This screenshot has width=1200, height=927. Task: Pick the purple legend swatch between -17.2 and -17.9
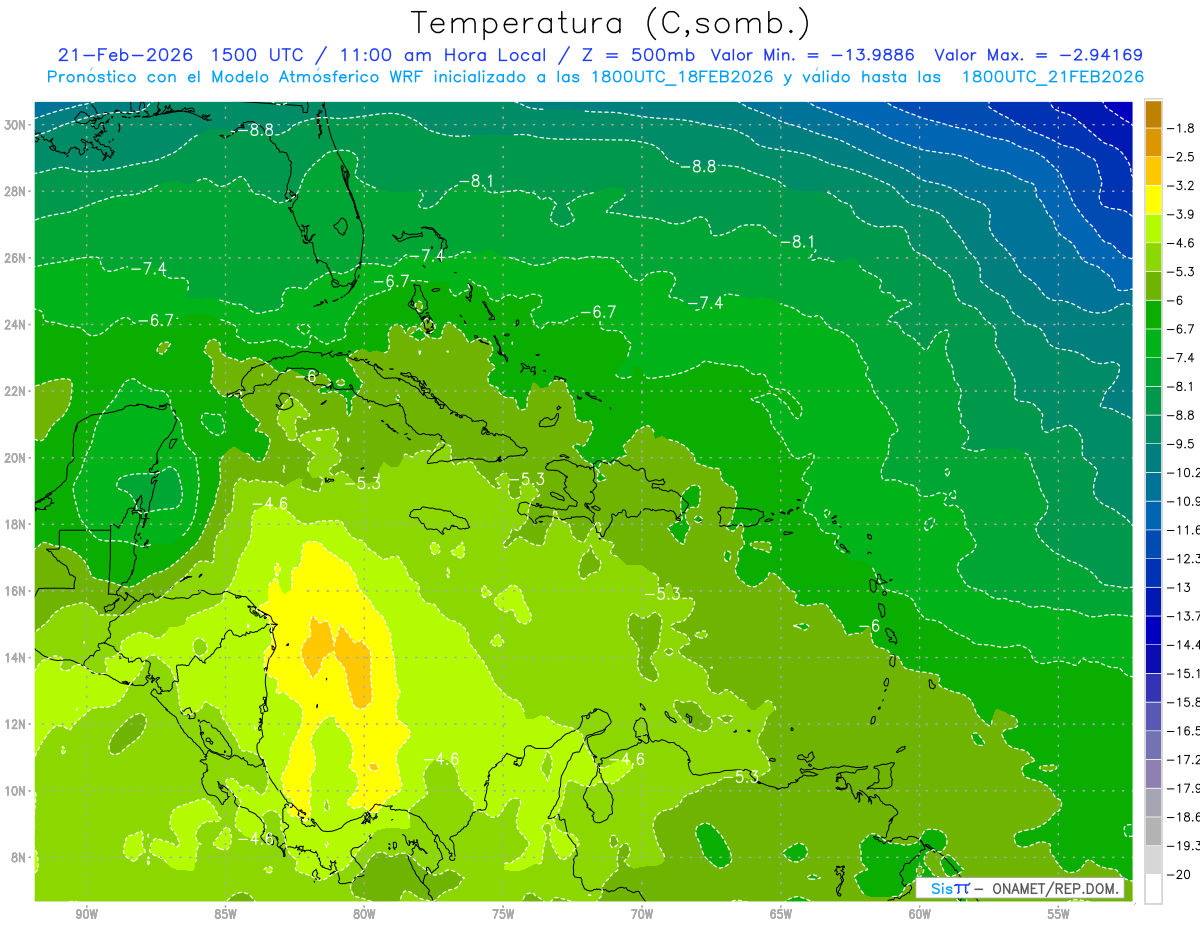point(1154,773)
